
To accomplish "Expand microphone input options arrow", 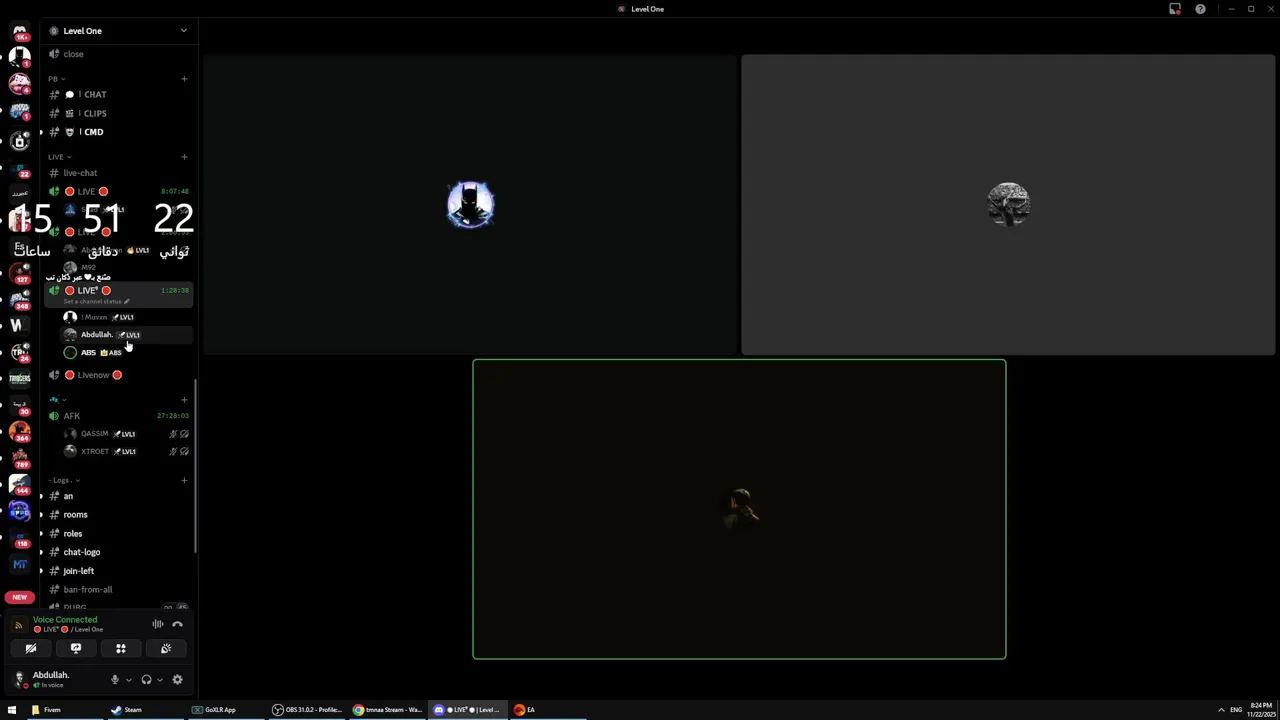I will [128, 680].
